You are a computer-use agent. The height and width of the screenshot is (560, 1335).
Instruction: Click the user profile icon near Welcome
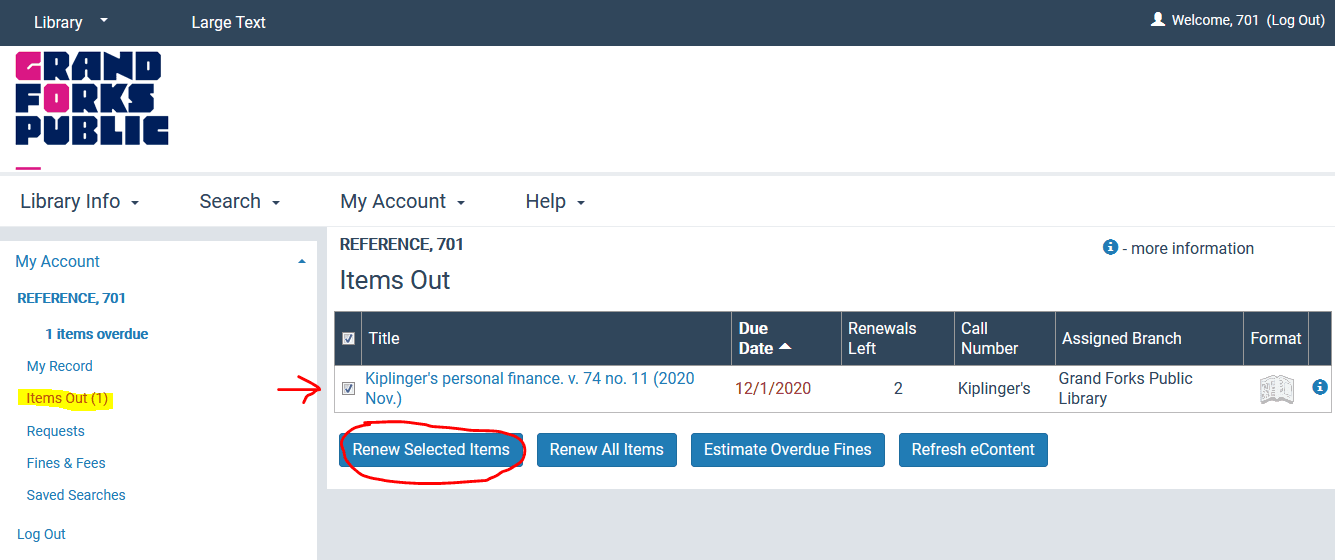[1158, 20]
